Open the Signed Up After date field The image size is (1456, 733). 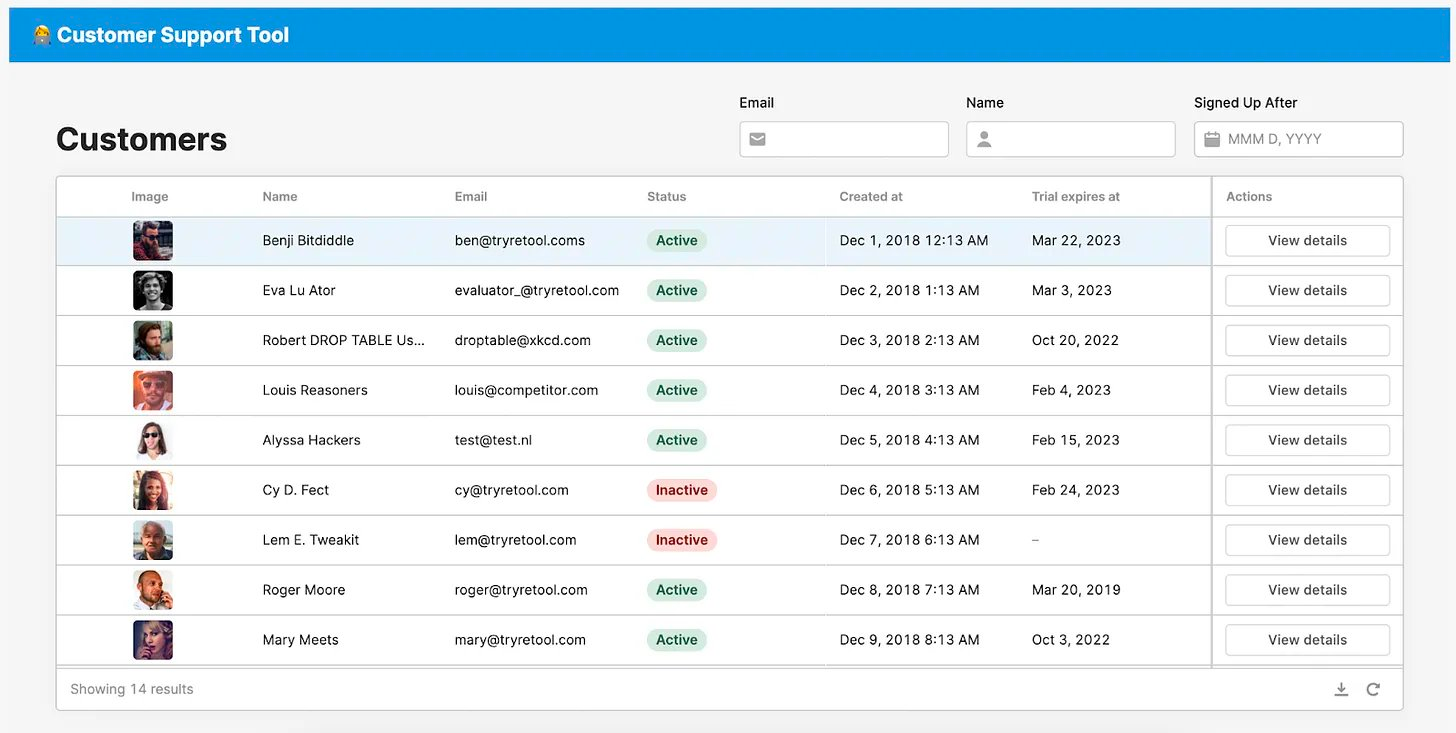pos(1298,139)
